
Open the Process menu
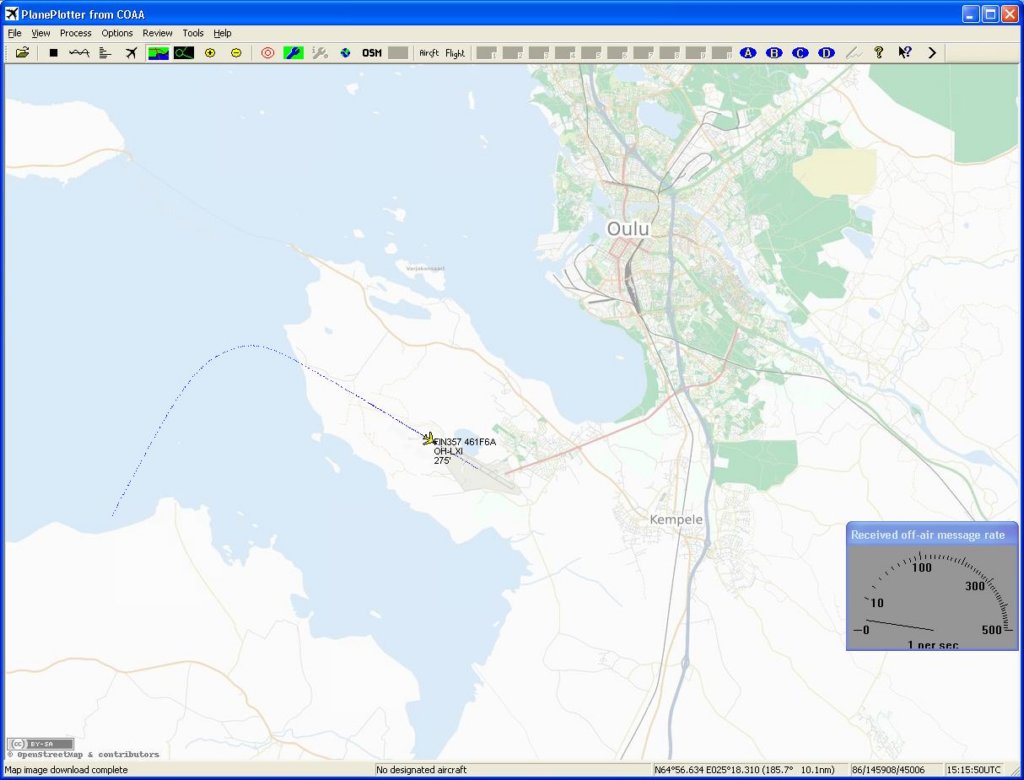pyautogui.click(x=75, y=33)
